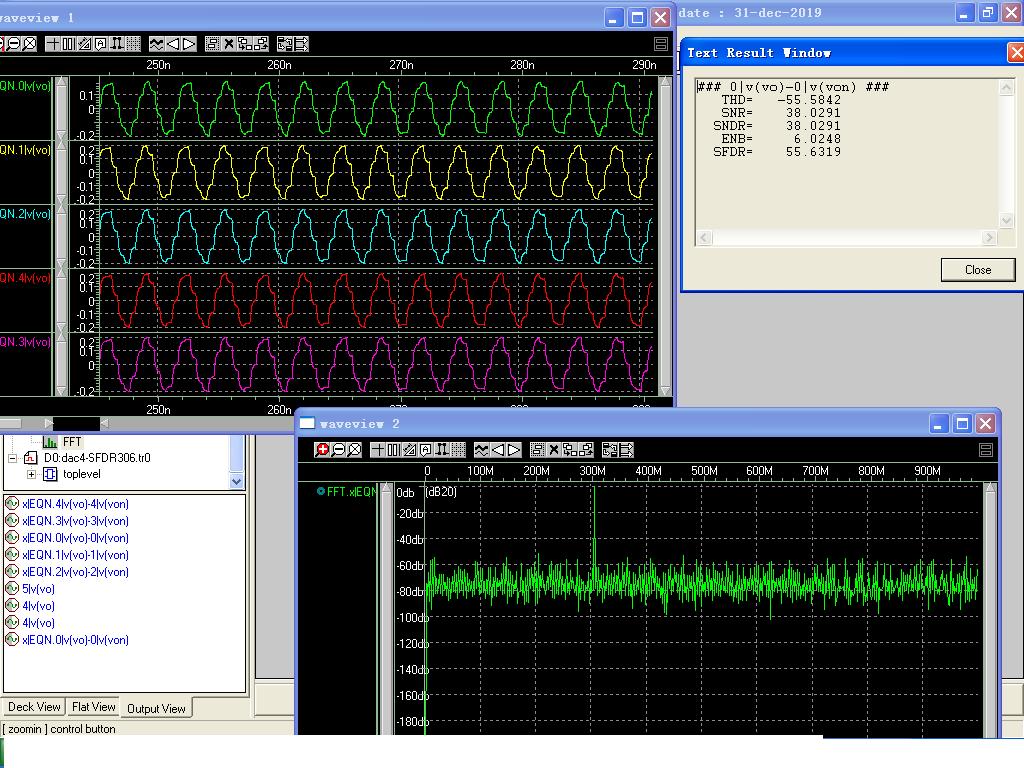
Task: Click zoom out icon in waveview 2 toolbar
Action: click(x=339, y=450)
